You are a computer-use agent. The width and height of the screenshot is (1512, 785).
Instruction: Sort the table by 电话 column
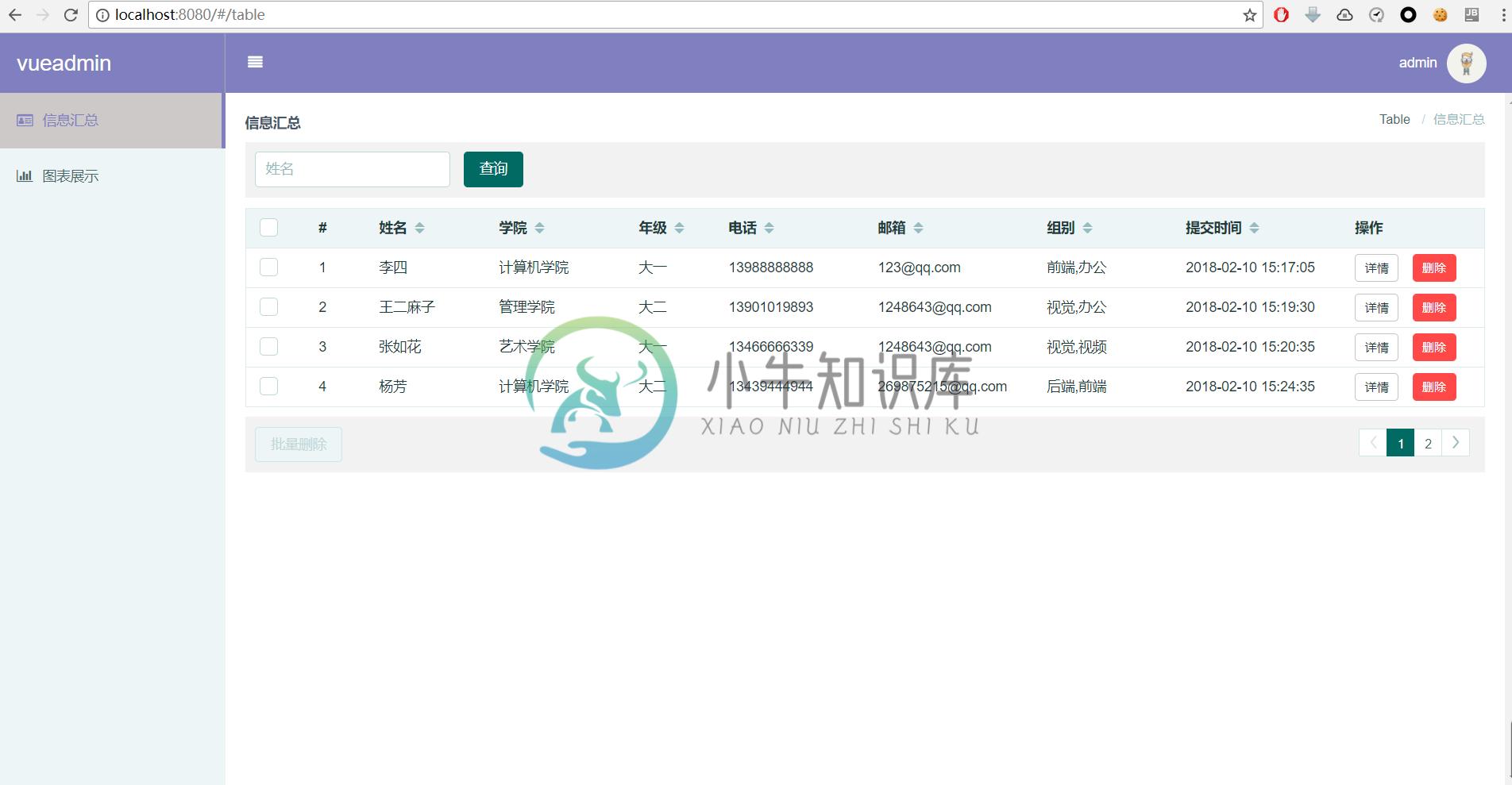click(769, 228)
